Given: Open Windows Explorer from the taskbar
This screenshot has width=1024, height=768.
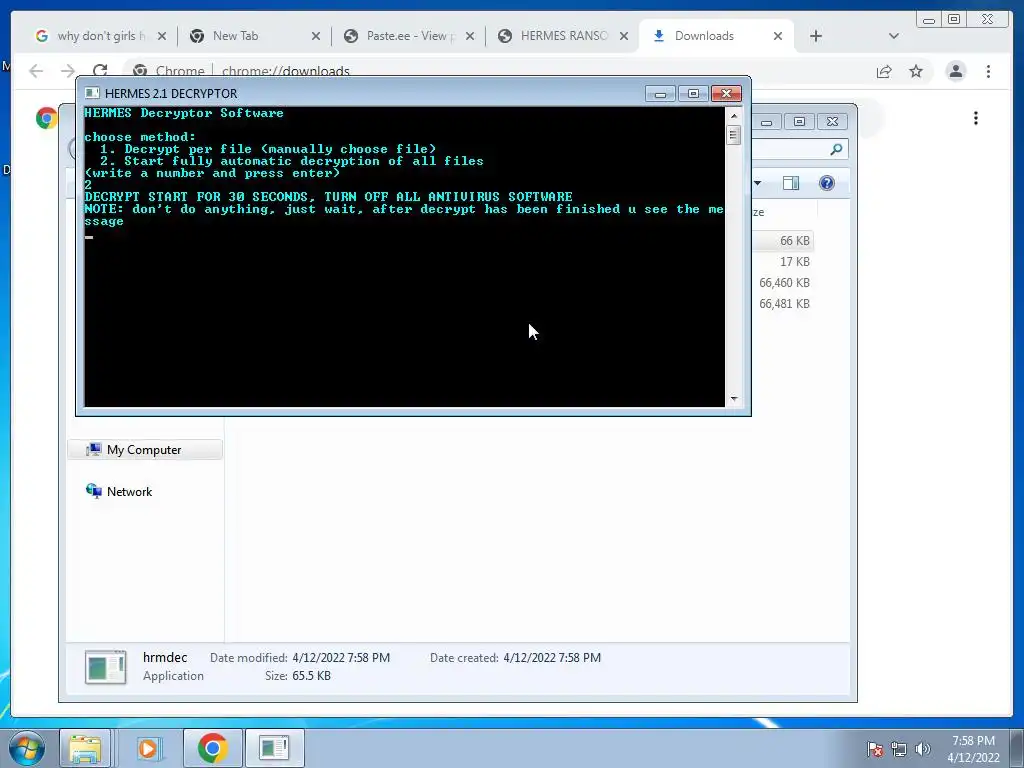Looking at the screenshot, I should 85,748.
